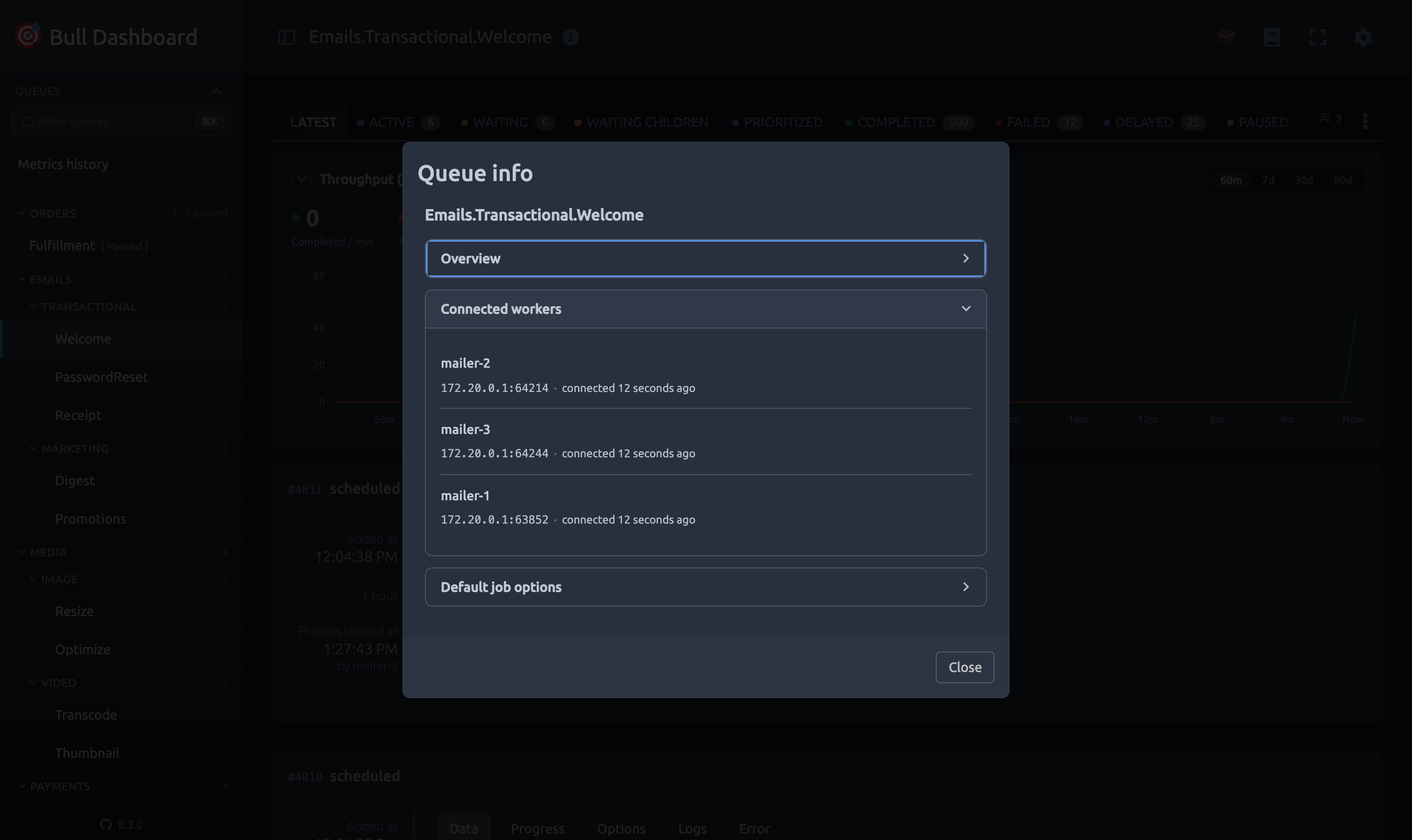Image resolution: width=1412 pixels, height=840 pixels.
Task: Click the queue info icon beside title
Action: point(570,37)
